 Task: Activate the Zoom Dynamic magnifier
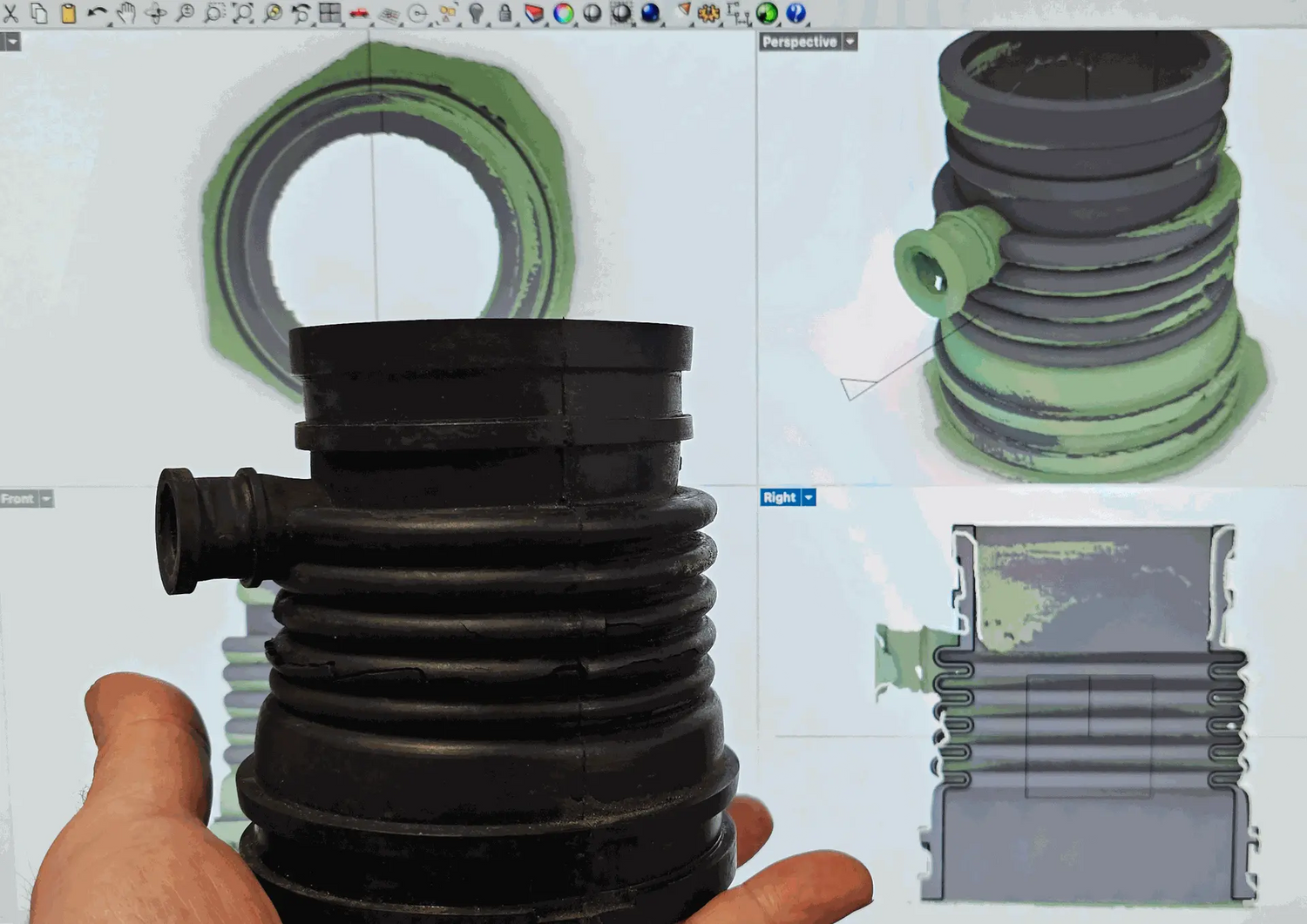[186, 12]
